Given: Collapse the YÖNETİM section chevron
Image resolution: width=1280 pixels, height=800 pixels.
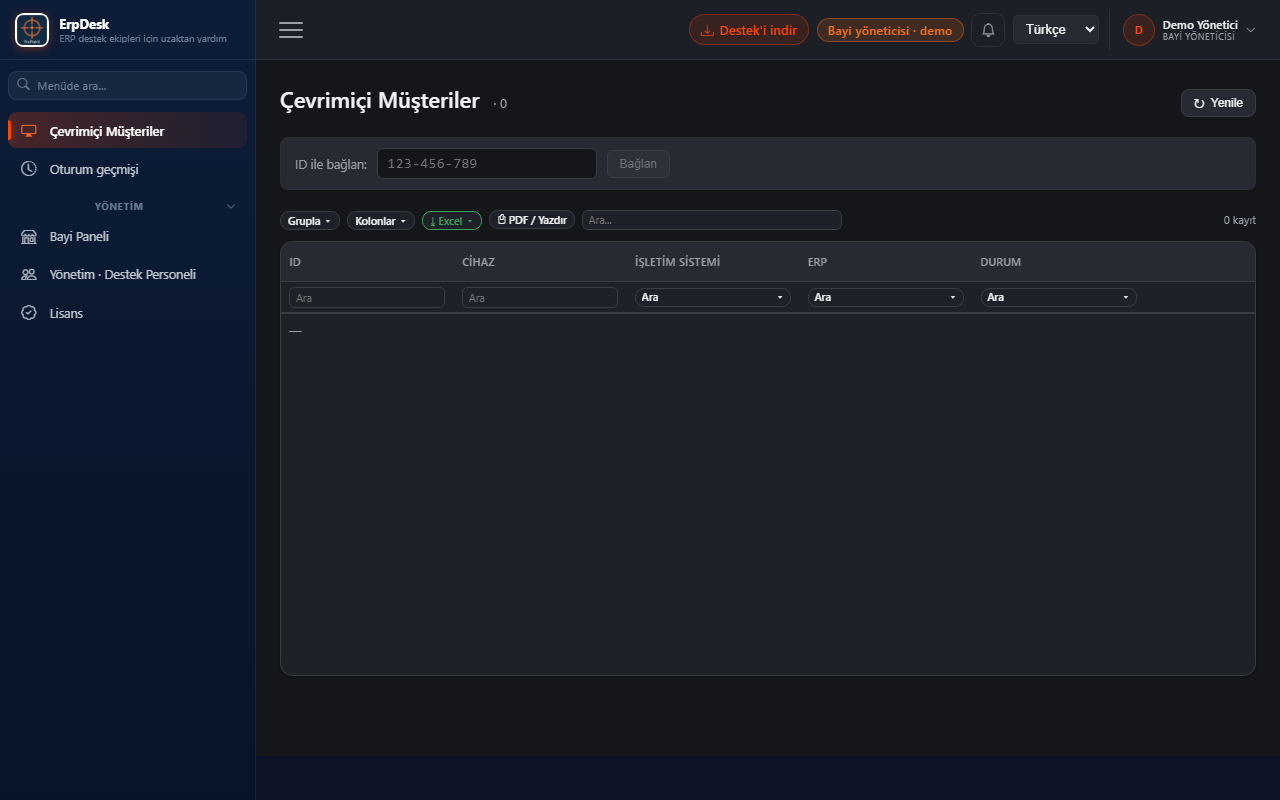Looking at the screenshot, I should click(231, 206).
